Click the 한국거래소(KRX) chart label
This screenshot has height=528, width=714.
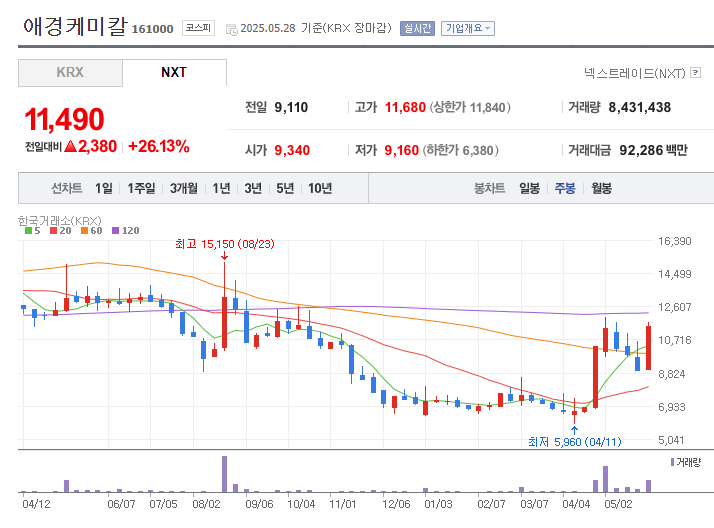coord(60,221)
